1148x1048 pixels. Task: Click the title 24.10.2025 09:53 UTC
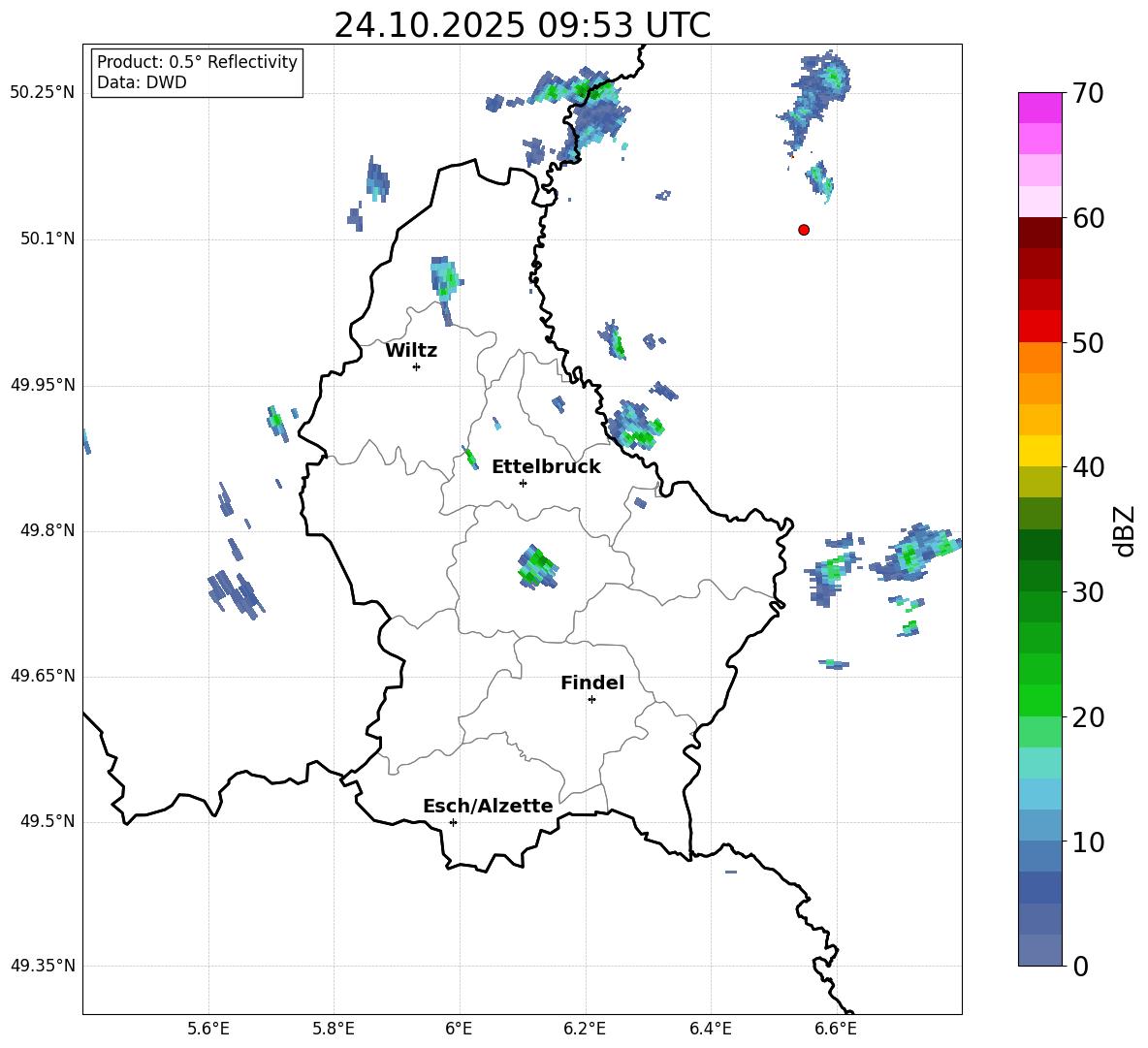522,25
